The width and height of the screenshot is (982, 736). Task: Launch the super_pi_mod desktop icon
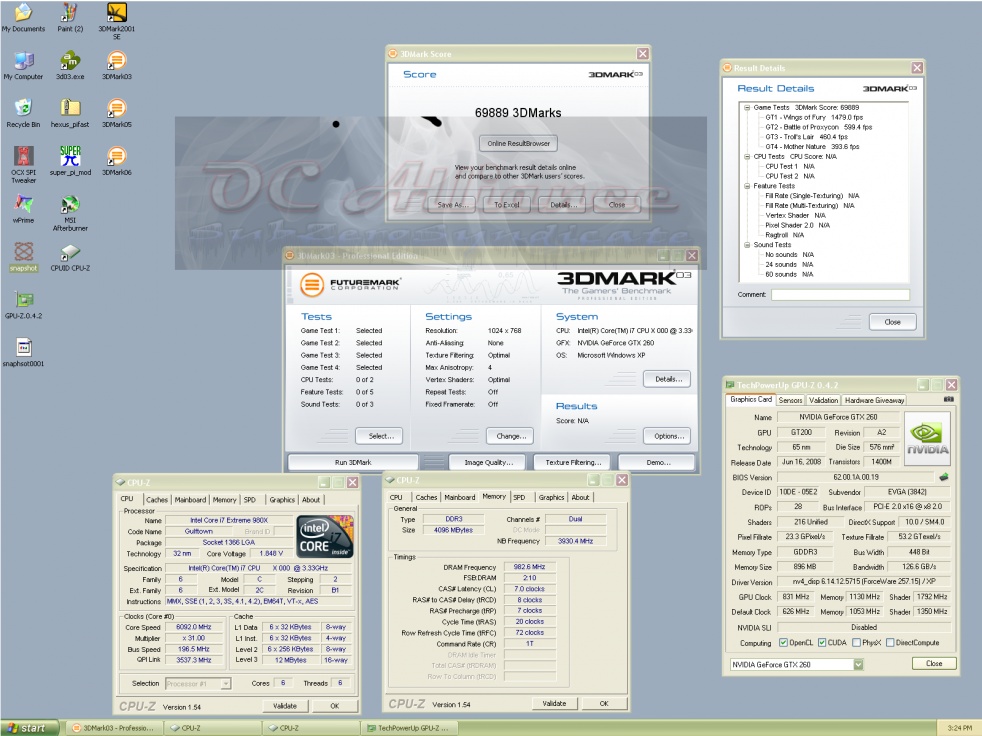coord(70,155)
